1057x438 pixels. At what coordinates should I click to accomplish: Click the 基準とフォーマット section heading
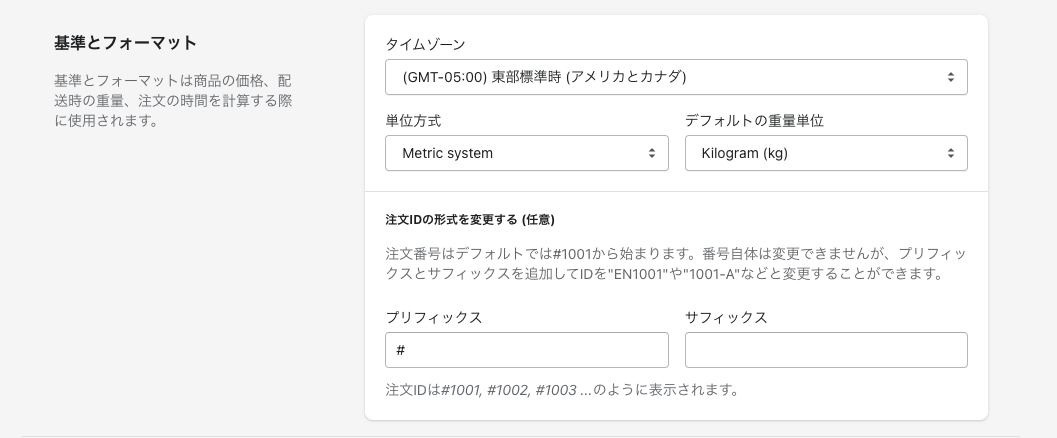pos(125,43)
